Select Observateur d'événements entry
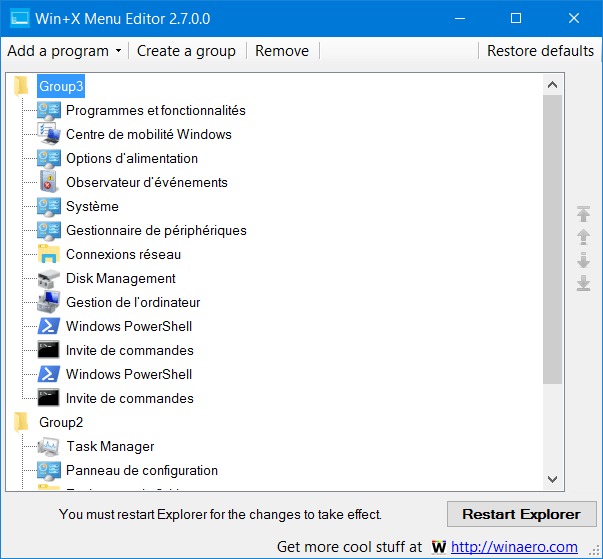The image size is (603, 559). [x=147, y=182]
